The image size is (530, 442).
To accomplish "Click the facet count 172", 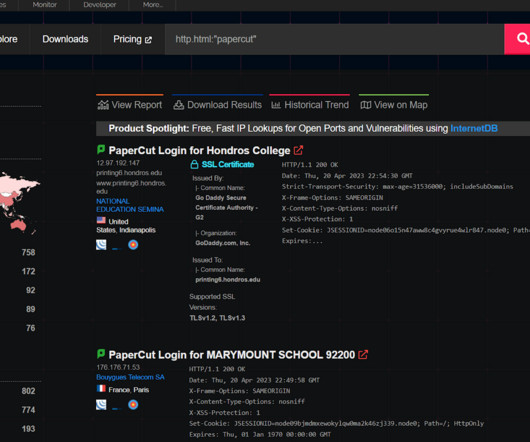I will [x=28, y=271].
